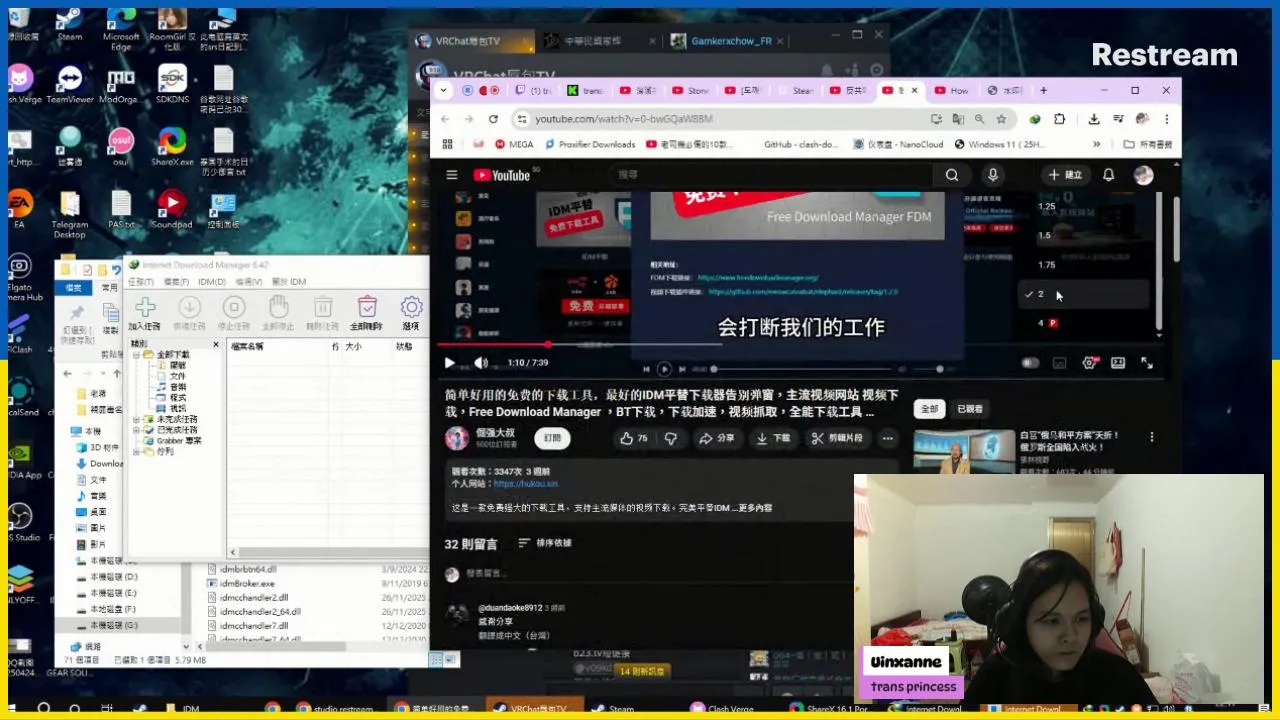The width and height of the screenshot is (1280, 720).
Task: Click the YouTube search magnifier button
Action: point(952,175)
